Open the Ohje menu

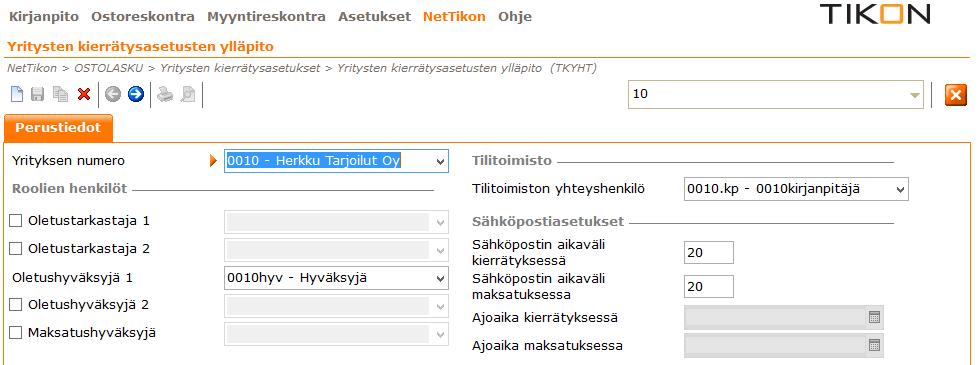[x=515, y=17]
